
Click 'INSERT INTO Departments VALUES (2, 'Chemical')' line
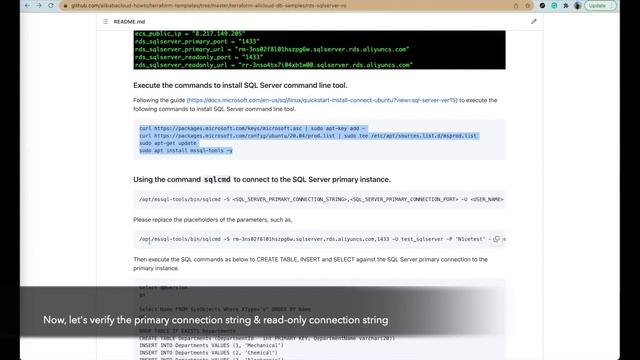point(208,353)
